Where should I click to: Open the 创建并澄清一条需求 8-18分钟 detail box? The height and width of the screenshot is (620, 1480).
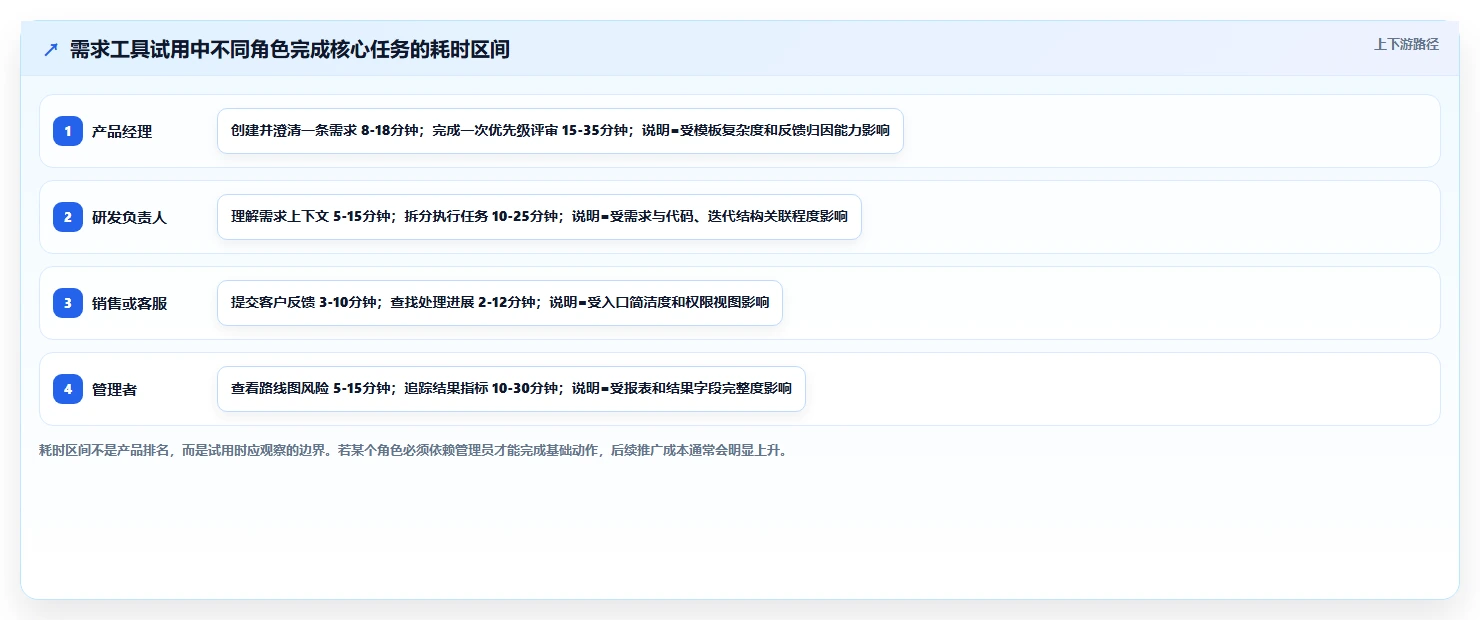(560, 131)
